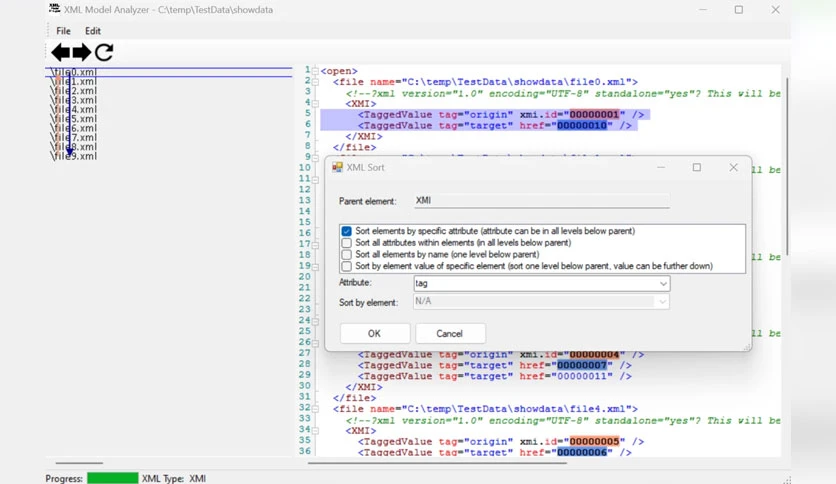Click the href value 00000011 on line 29

(x=582, y=376)
